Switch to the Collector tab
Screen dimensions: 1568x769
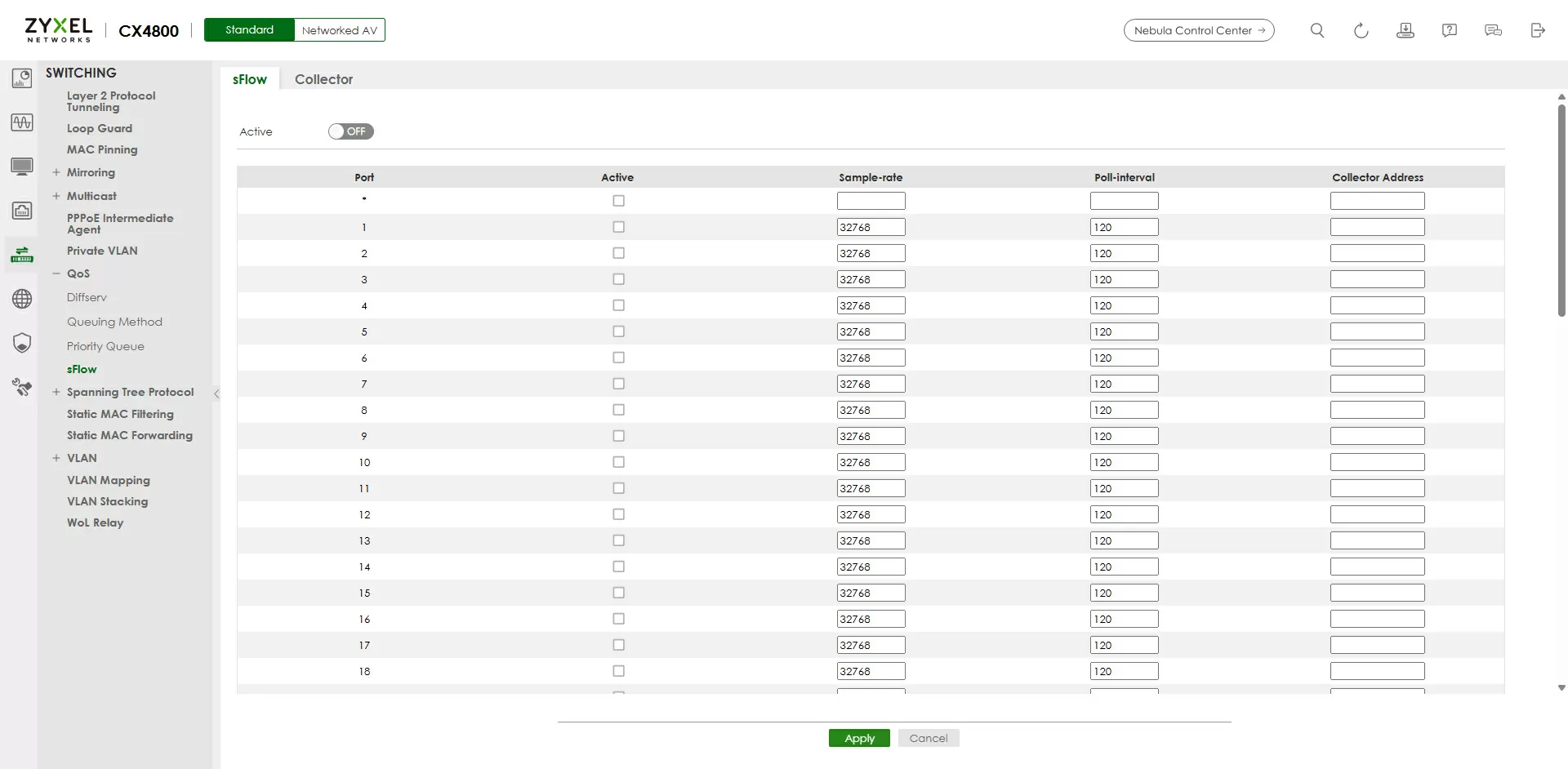323,79
